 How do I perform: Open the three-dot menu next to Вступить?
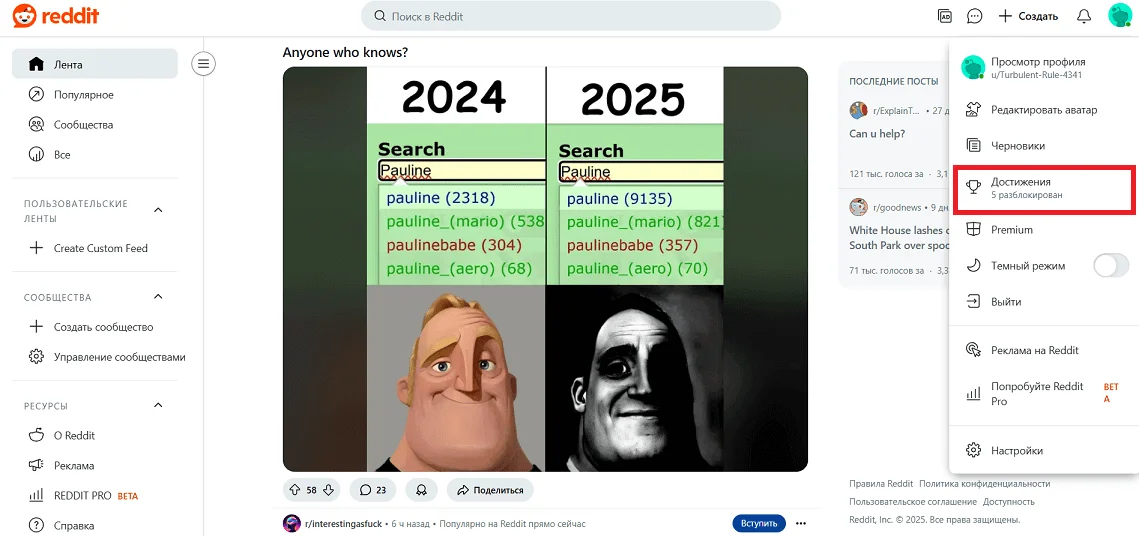[x=800, y=524]
